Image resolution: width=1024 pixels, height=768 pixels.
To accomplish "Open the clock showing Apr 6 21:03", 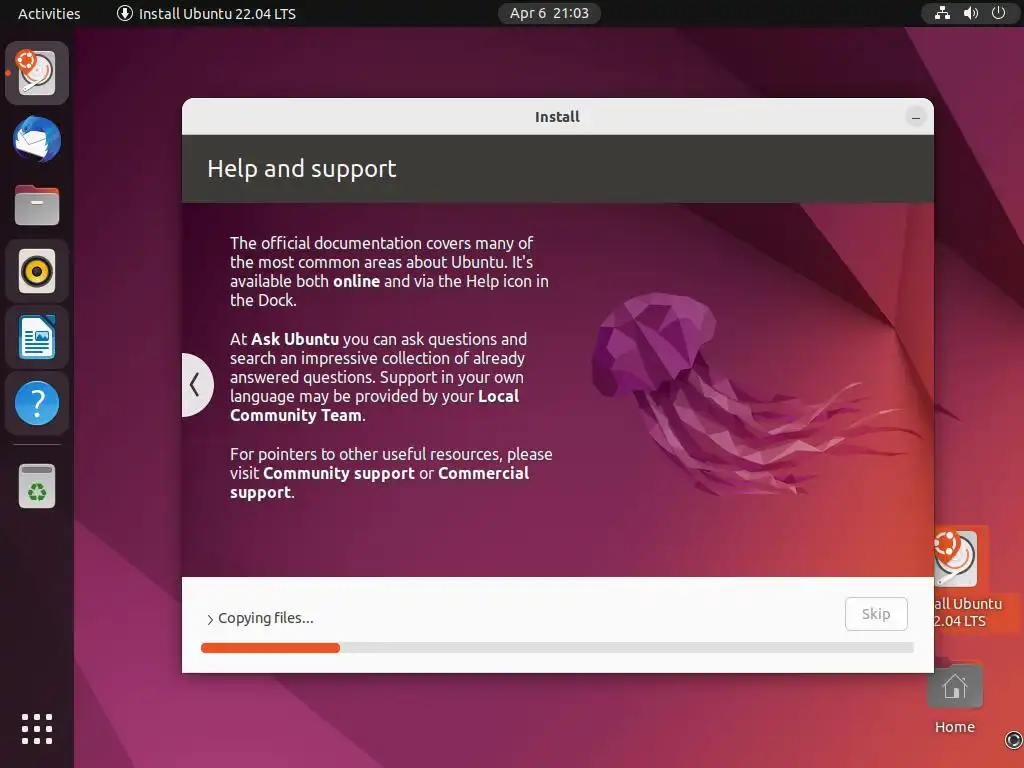I will tap(549, 13).
